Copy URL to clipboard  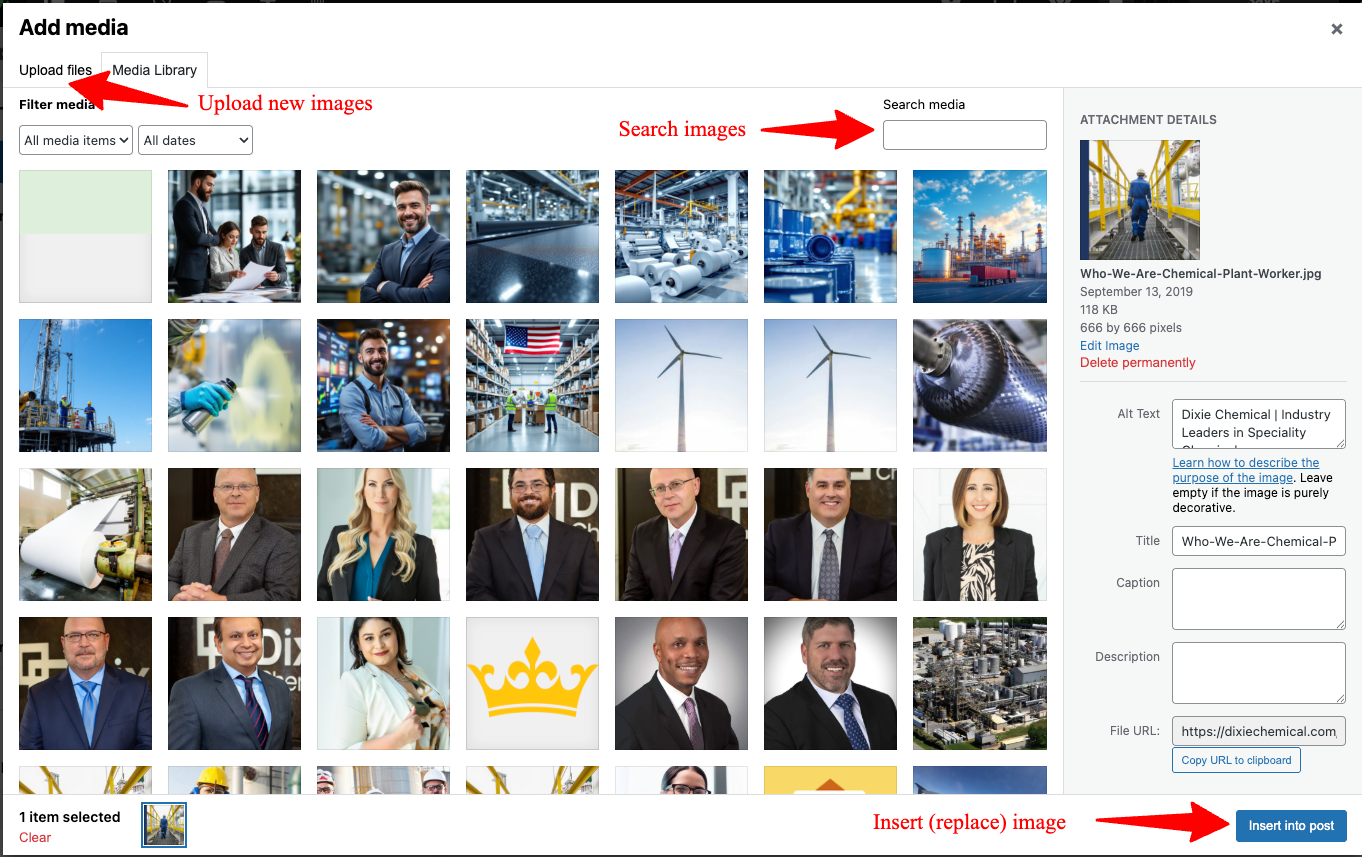pyautogui.click(x=1236, y=760)
